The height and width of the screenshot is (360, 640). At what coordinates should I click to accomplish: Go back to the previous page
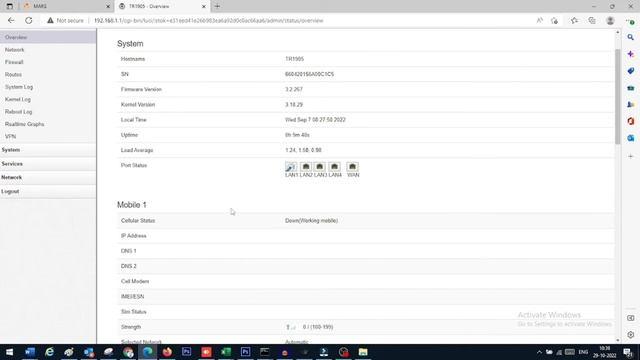[x=11, y=20]
